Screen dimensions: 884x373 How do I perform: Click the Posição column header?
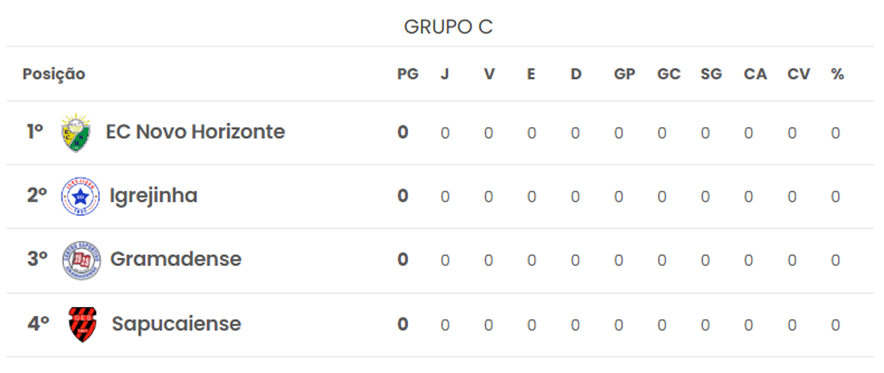pyautogui.click(x=54, y=74)
